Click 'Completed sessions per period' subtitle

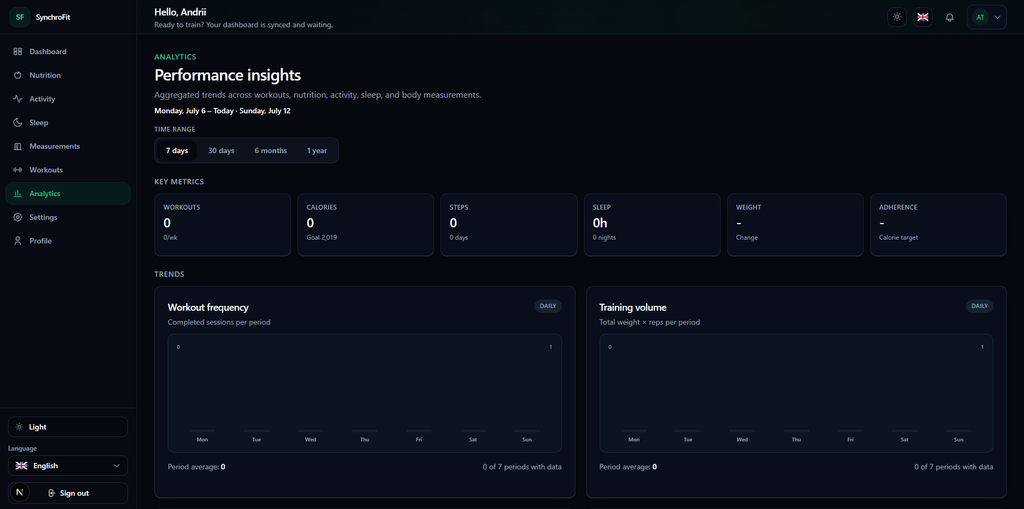[219, 322]
